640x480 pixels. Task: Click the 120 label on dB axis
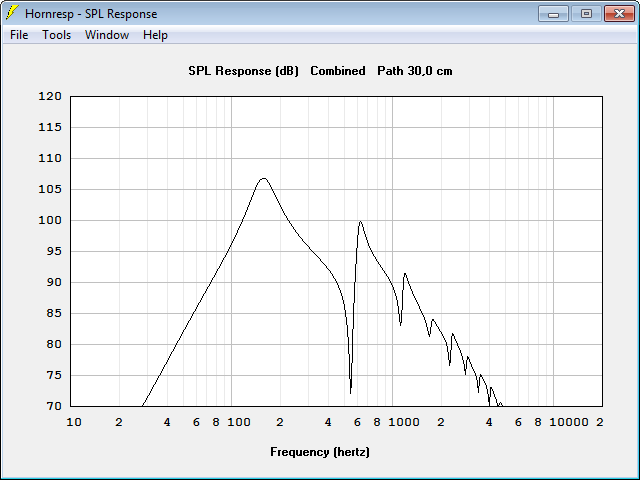(50, 96)
